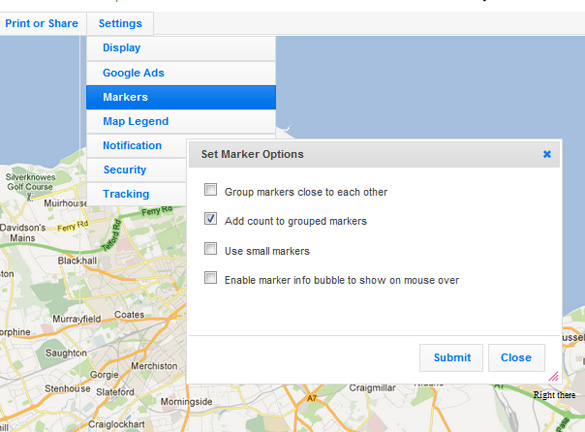
Task: Click the Blackhall map label
Action: (x=77, y=261)
